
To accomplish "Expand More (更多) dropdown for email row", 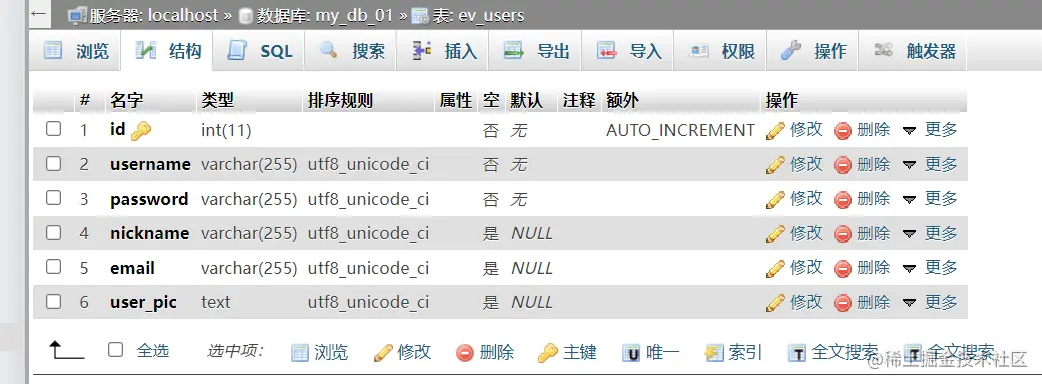I will click(x=930, y=268).
